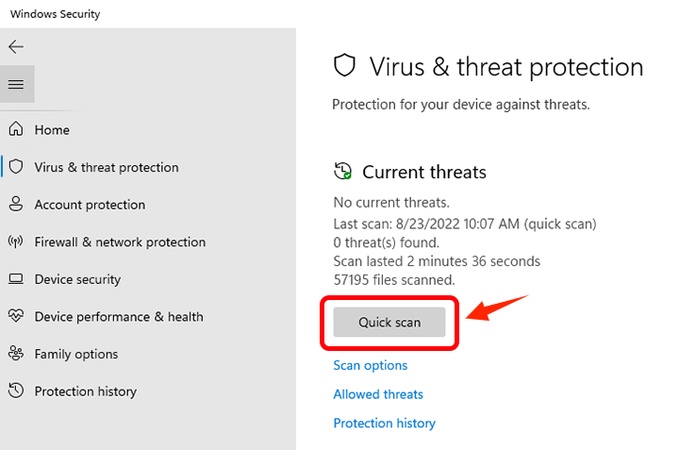Click the Device performance heart icon
Screen dimensions: 679x450
(x=16, y=317)
